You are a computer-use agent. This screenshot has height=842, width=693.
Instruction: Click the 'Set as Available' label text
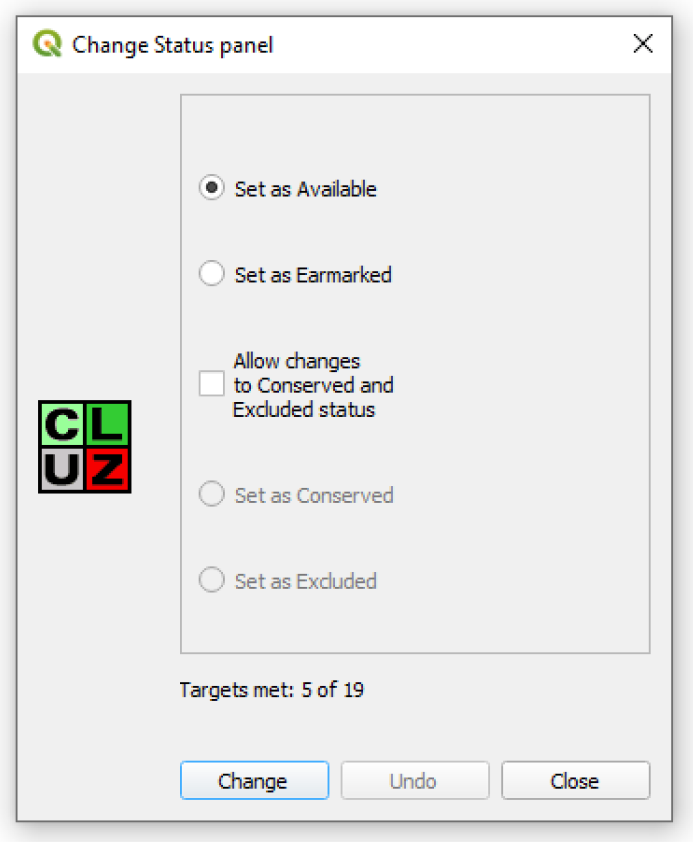click(305, 188)
